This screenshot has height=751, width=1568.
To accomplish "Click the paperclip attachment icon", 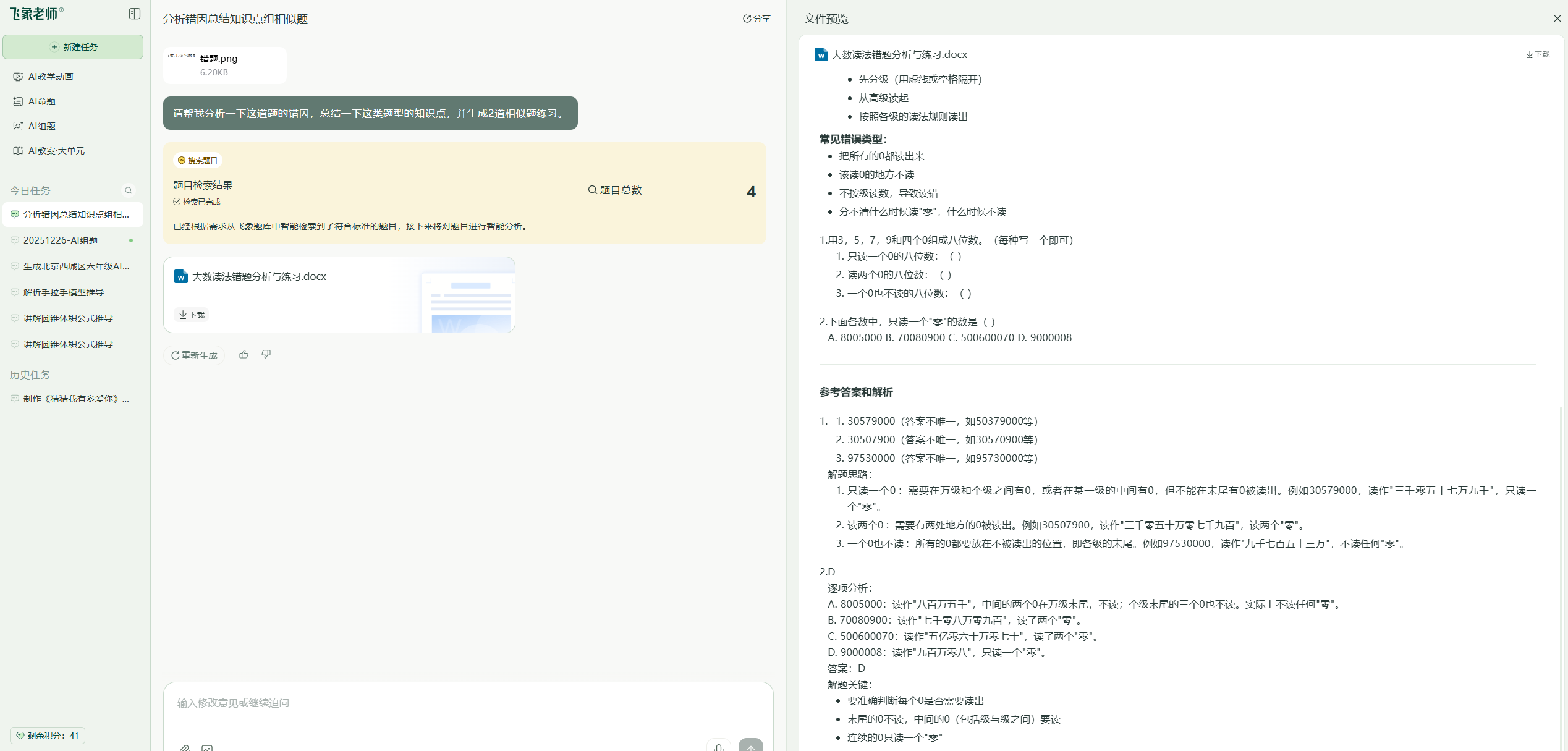I will tap(184, 747).
